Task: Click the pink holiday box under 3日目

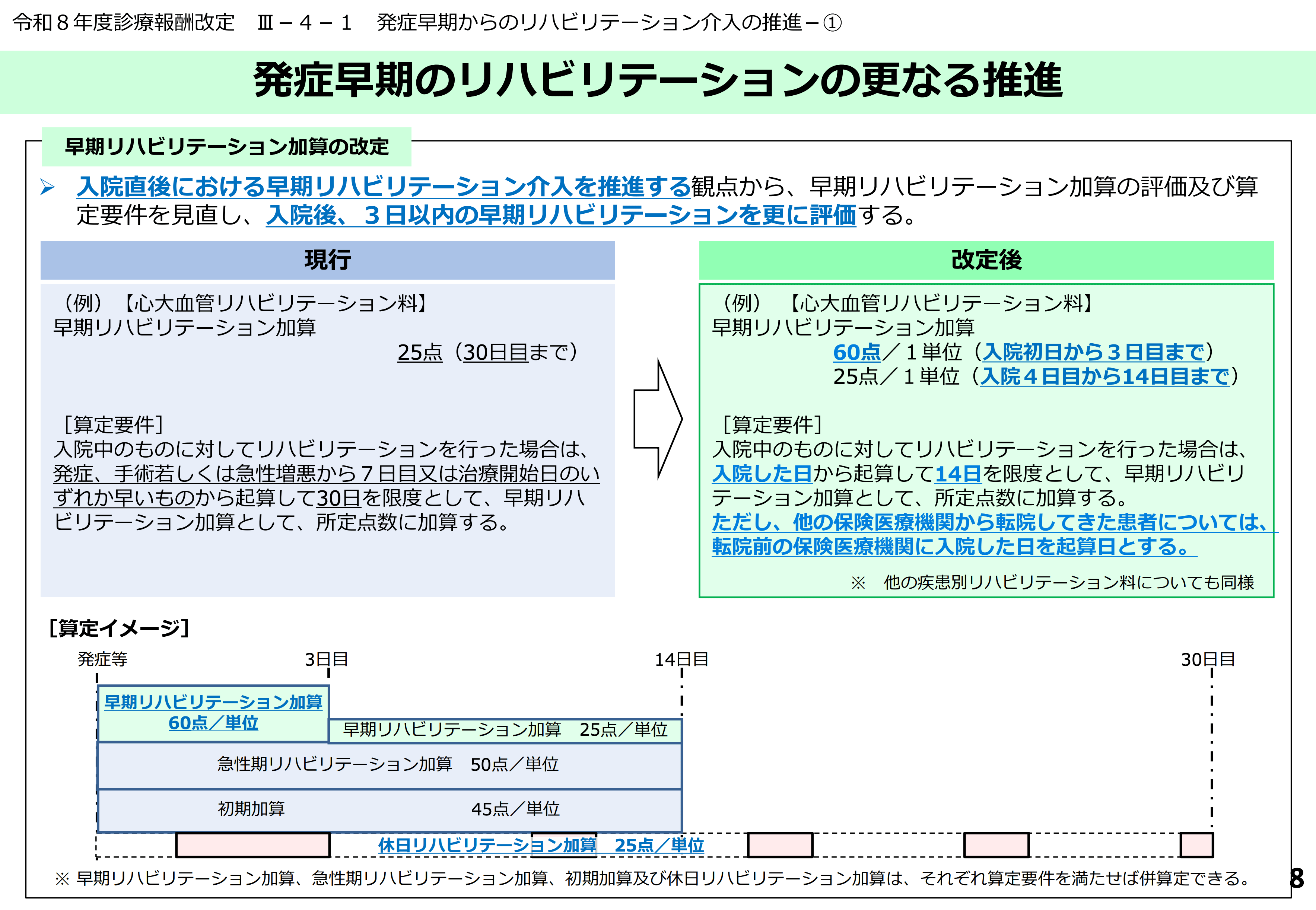Action: (252, 845)
